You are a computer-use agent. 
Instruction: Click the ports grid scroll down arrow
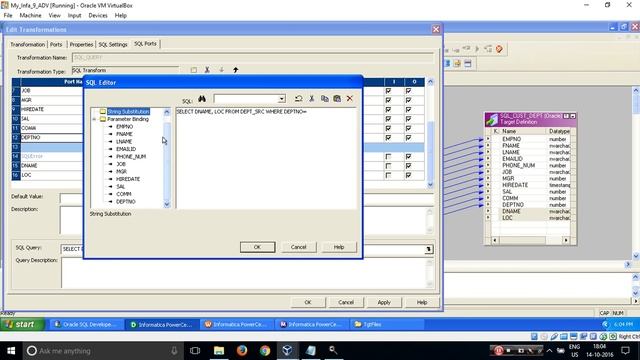coord(430,184)
